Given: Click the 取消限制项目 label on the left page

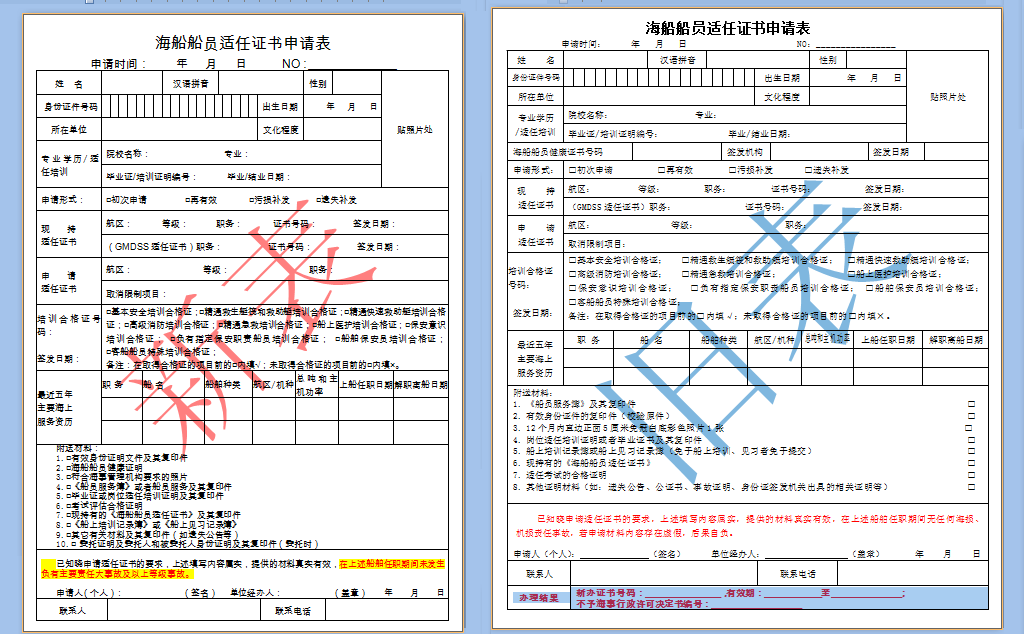Looking at the screenshot, I should [x=136, y=294].
